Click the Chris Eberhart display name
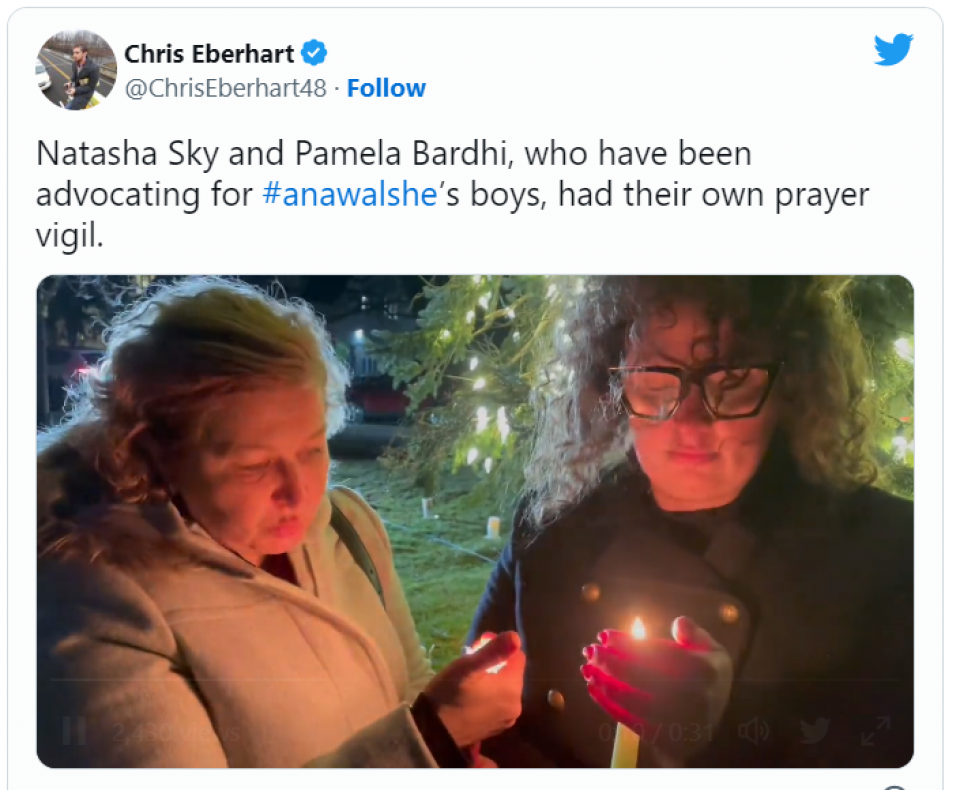Image resolution: width=960 pixels, height=790 pixels. [x=209, y=53]
